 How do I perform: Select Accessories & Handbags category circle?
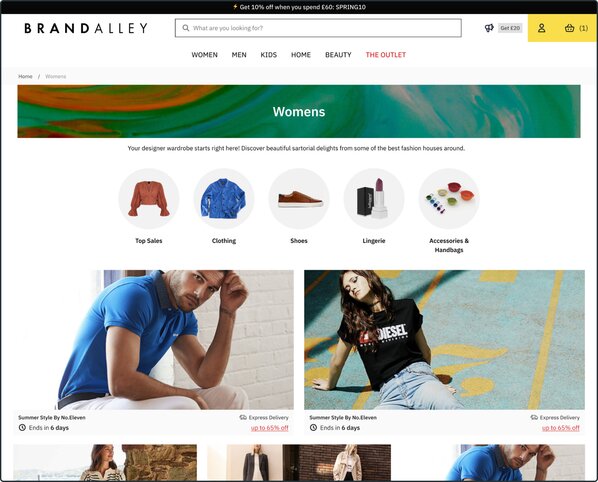click(x=449, y=198)
